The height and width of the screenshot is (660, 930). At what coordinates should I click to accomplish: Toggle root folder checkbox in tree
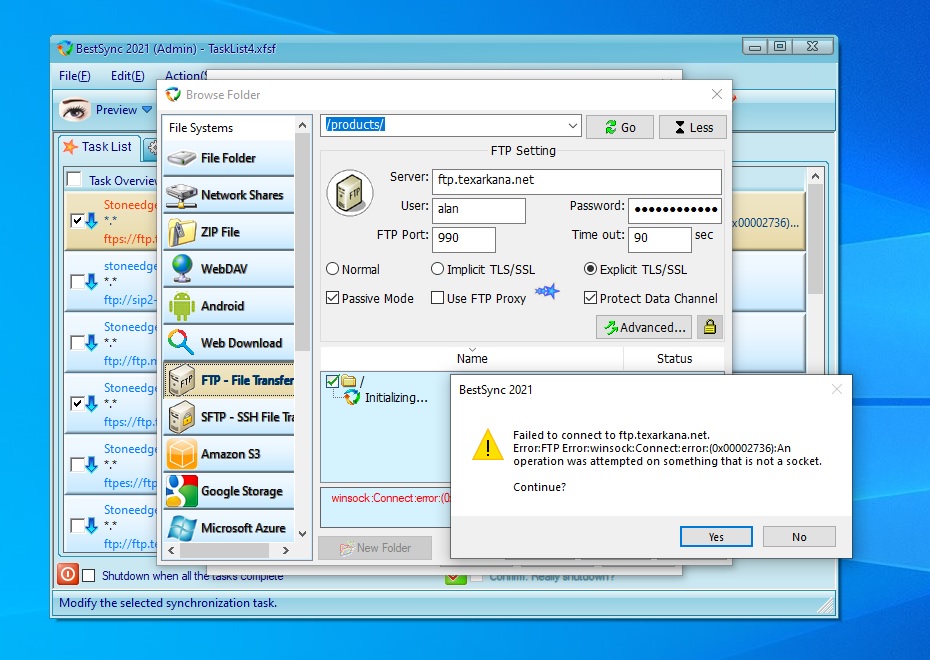click(x=333, y=381)
